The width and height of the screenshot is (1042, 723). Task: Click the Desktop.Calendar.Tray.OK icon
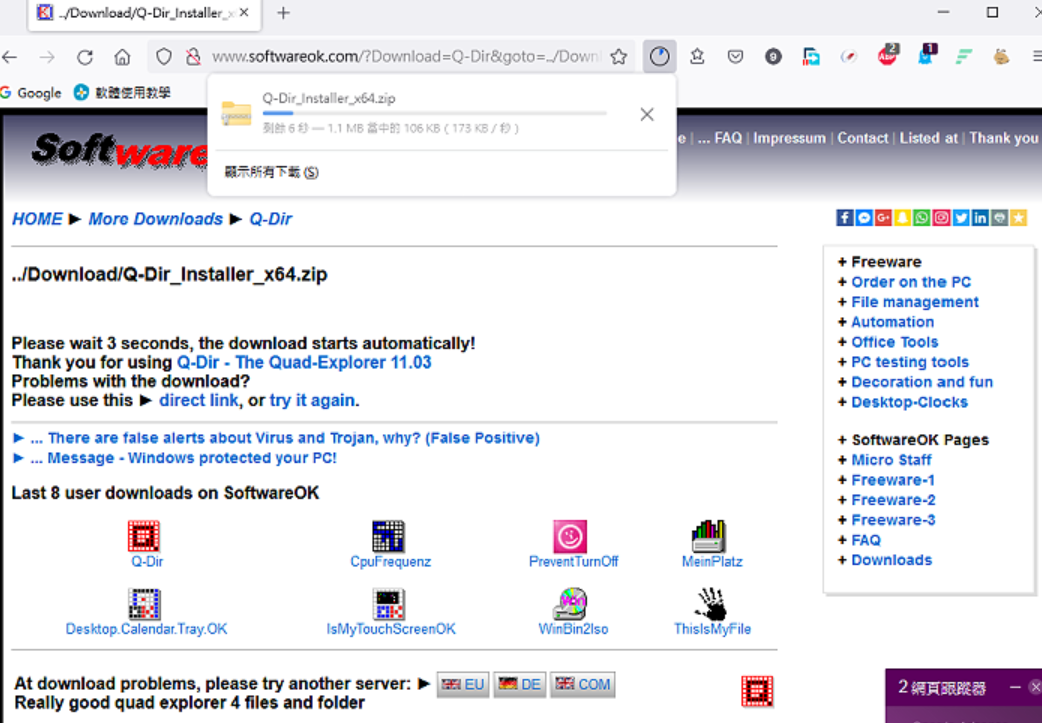tap(144, 604)
